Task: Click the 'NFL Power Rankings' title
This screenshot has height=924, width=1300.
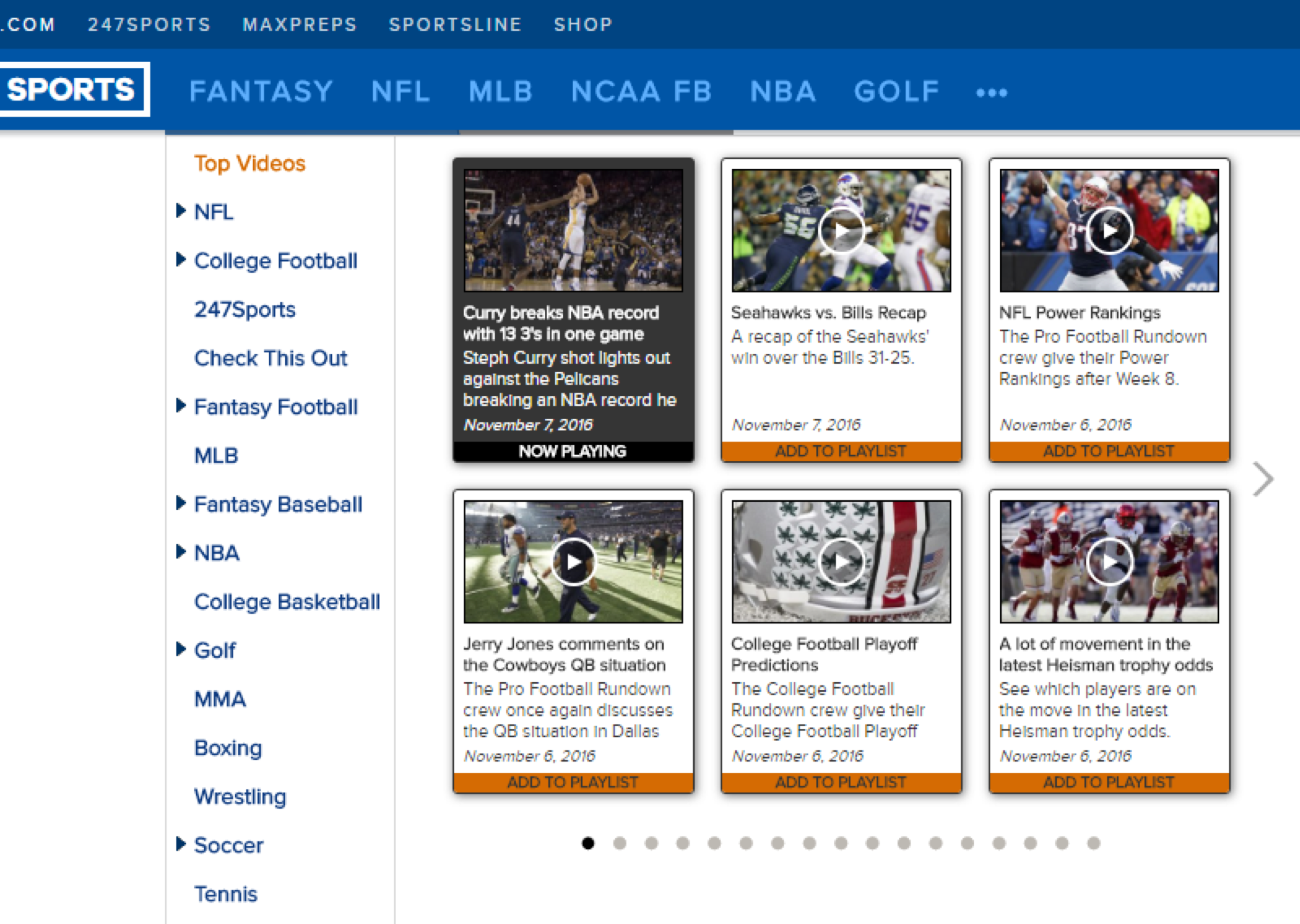Action: pos(1080,313)
